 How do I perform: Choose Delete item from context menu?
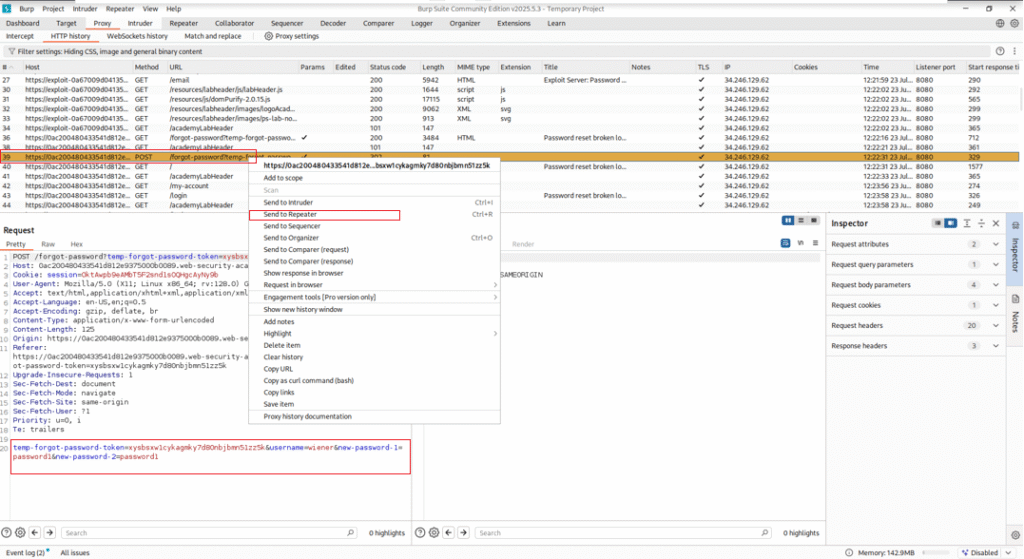[x=374, y=345]
